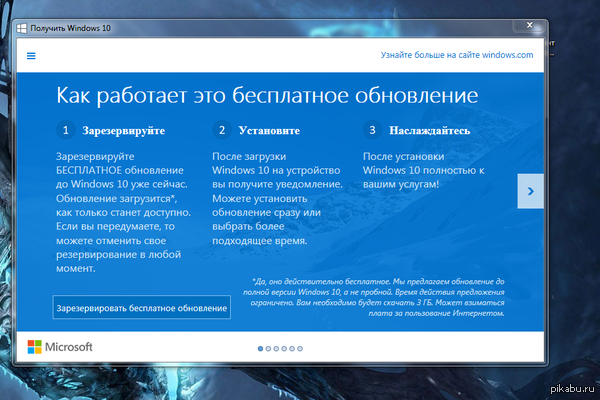This screenshot has height=400, width=600.
Task: Jump to the last page dot
Action: tap(300, 349)
